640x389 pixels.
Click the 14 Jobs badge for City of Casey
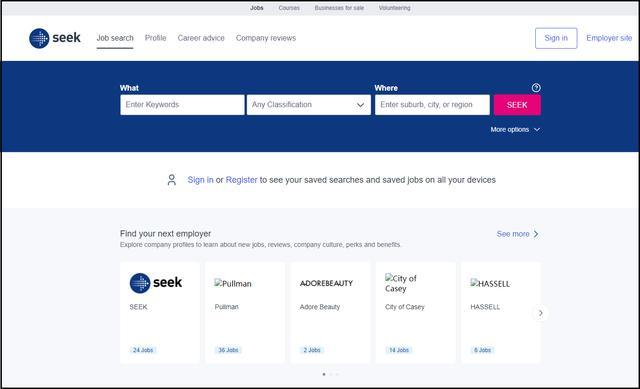[x=399, y=350]
